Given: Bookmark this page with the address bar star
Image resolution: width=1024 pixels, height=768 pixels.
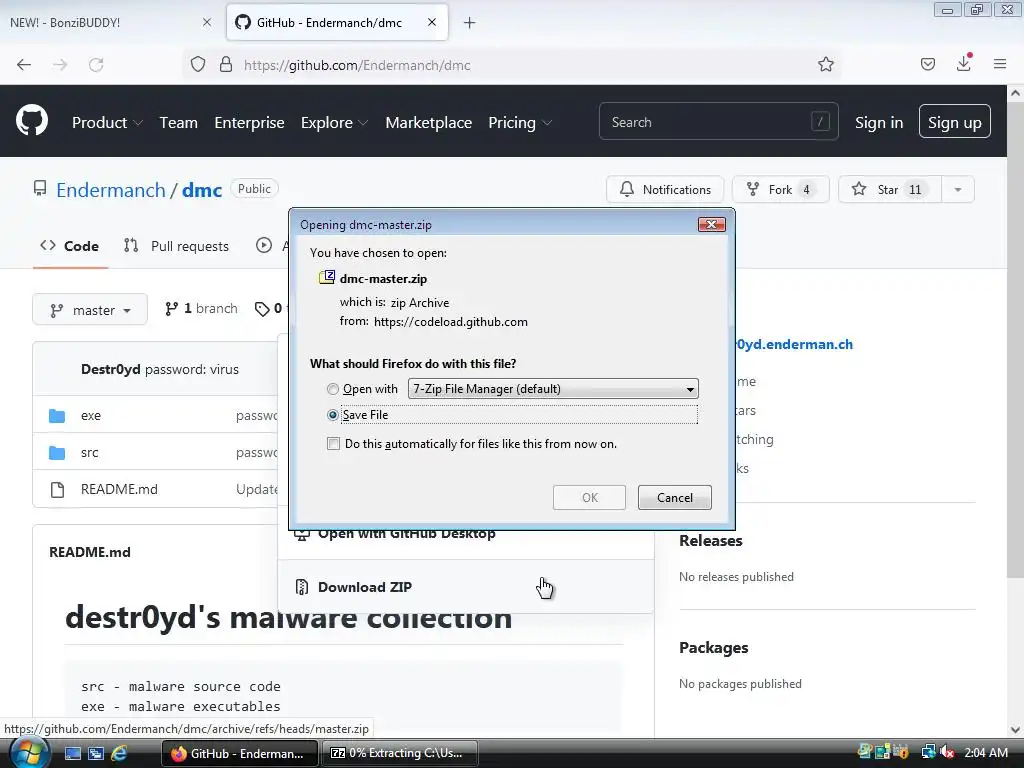Looking at the screenshot, I should (825, 64).
